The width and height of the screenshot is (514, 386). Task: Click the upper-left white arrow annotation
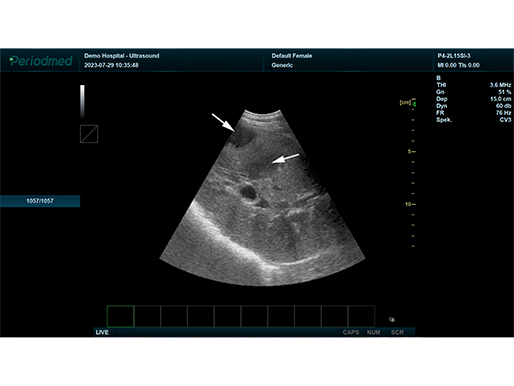223,122
